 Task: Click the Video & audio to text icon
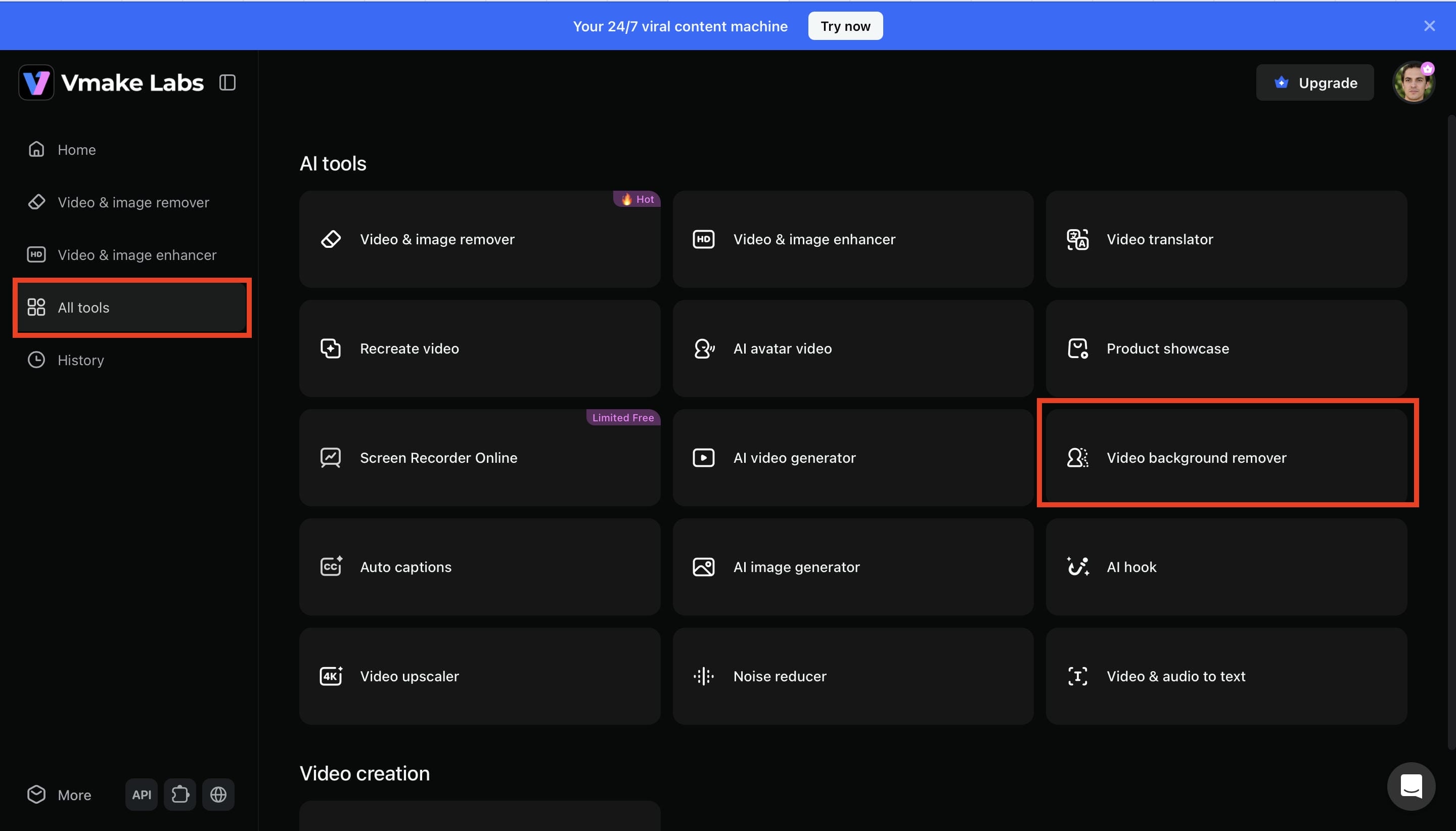point(1077,676)
